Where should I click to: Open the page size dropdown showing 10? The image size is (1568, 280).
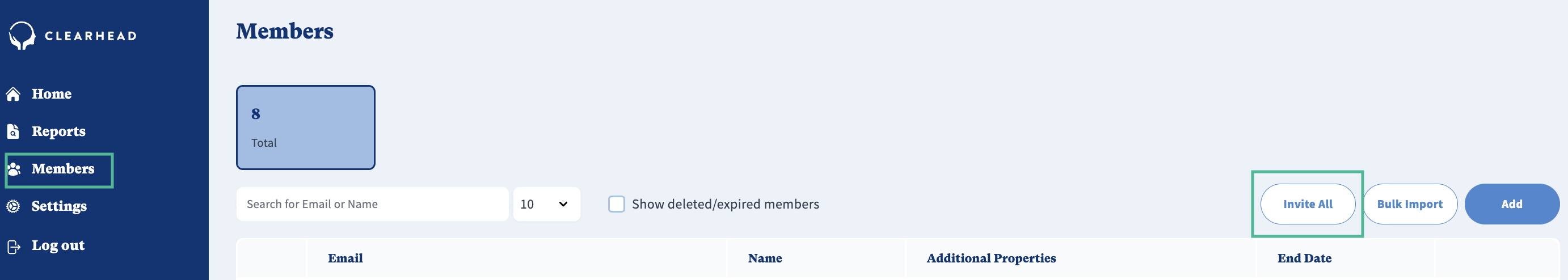pyautogui.click(x=545, y=204)
